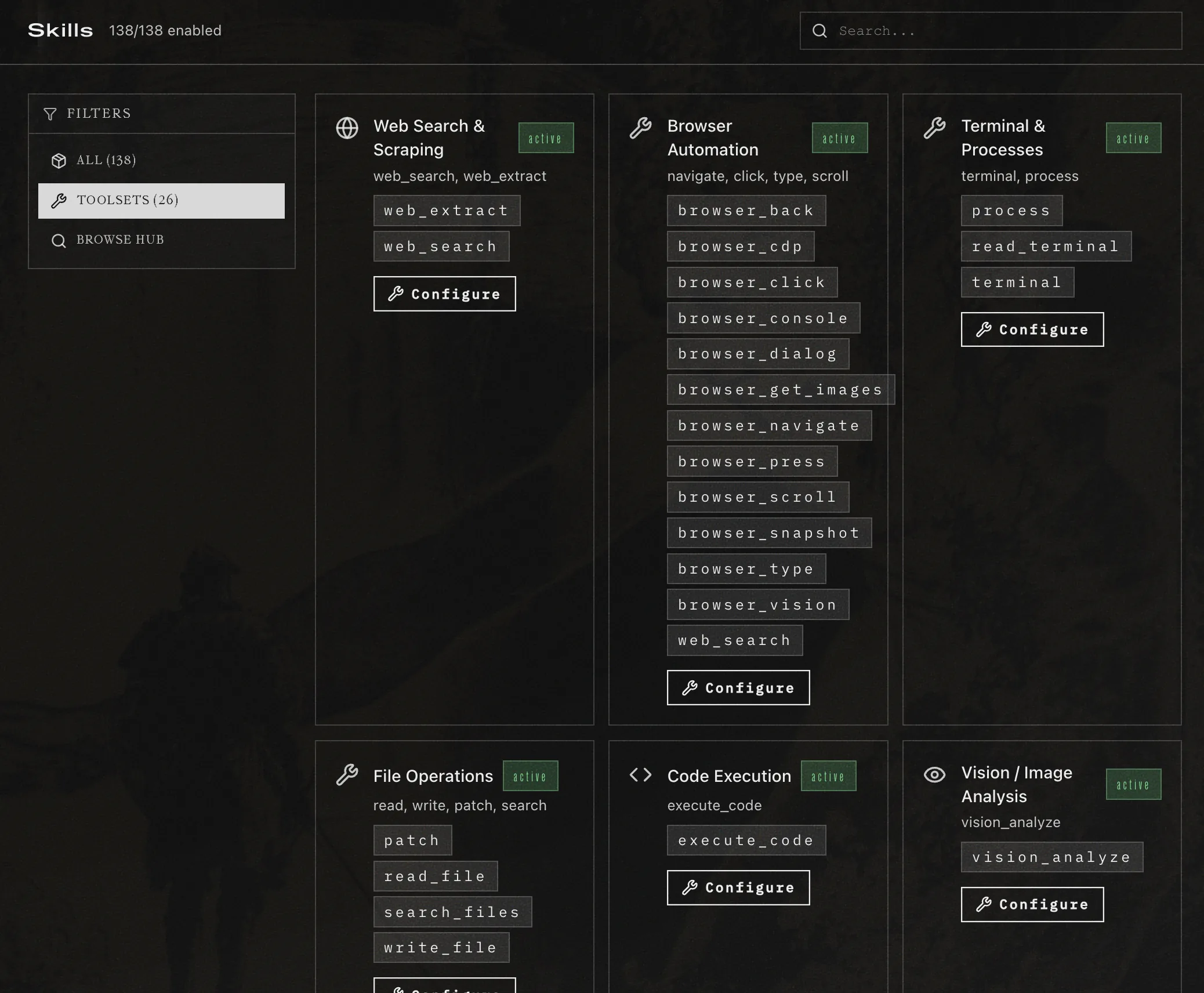Click the active badge on Vision / Image Analysis
Image resolution: width=1204 pixels, height=993 pixels.
[x=1133, y=784]
